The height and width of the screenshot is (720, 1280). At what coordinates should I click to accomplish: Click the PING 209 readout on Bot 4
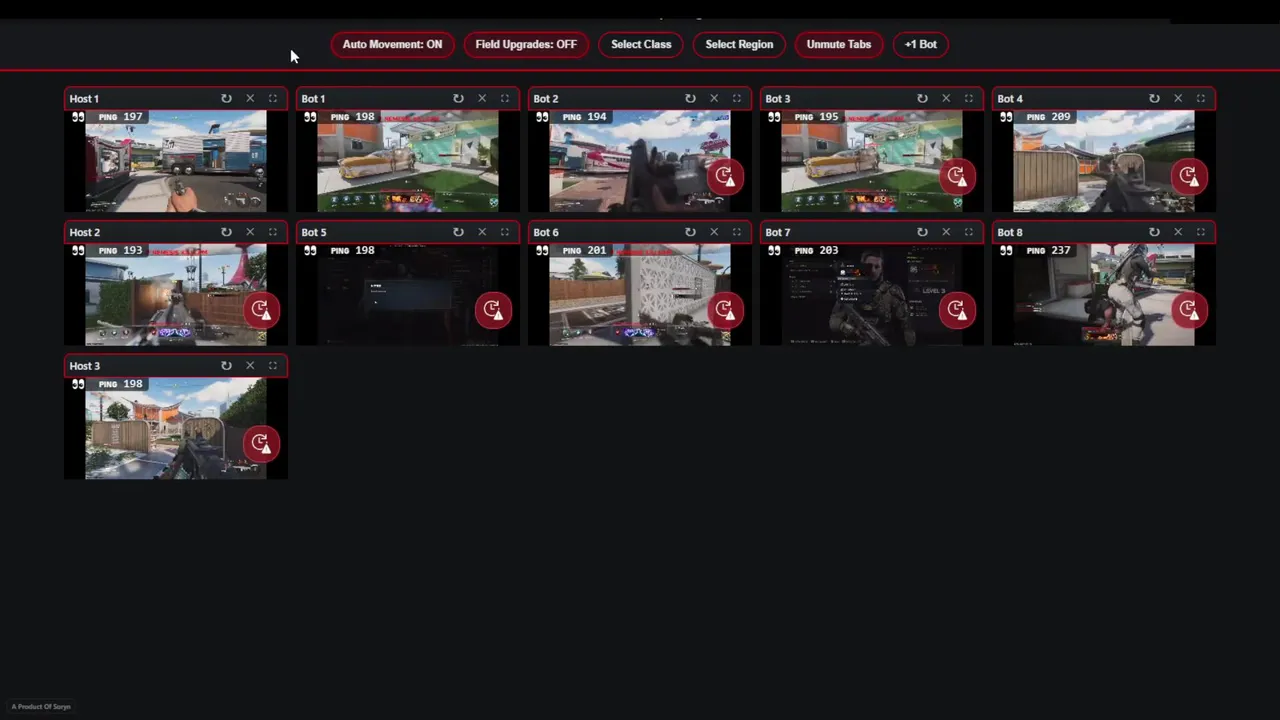click(1048, 117)
